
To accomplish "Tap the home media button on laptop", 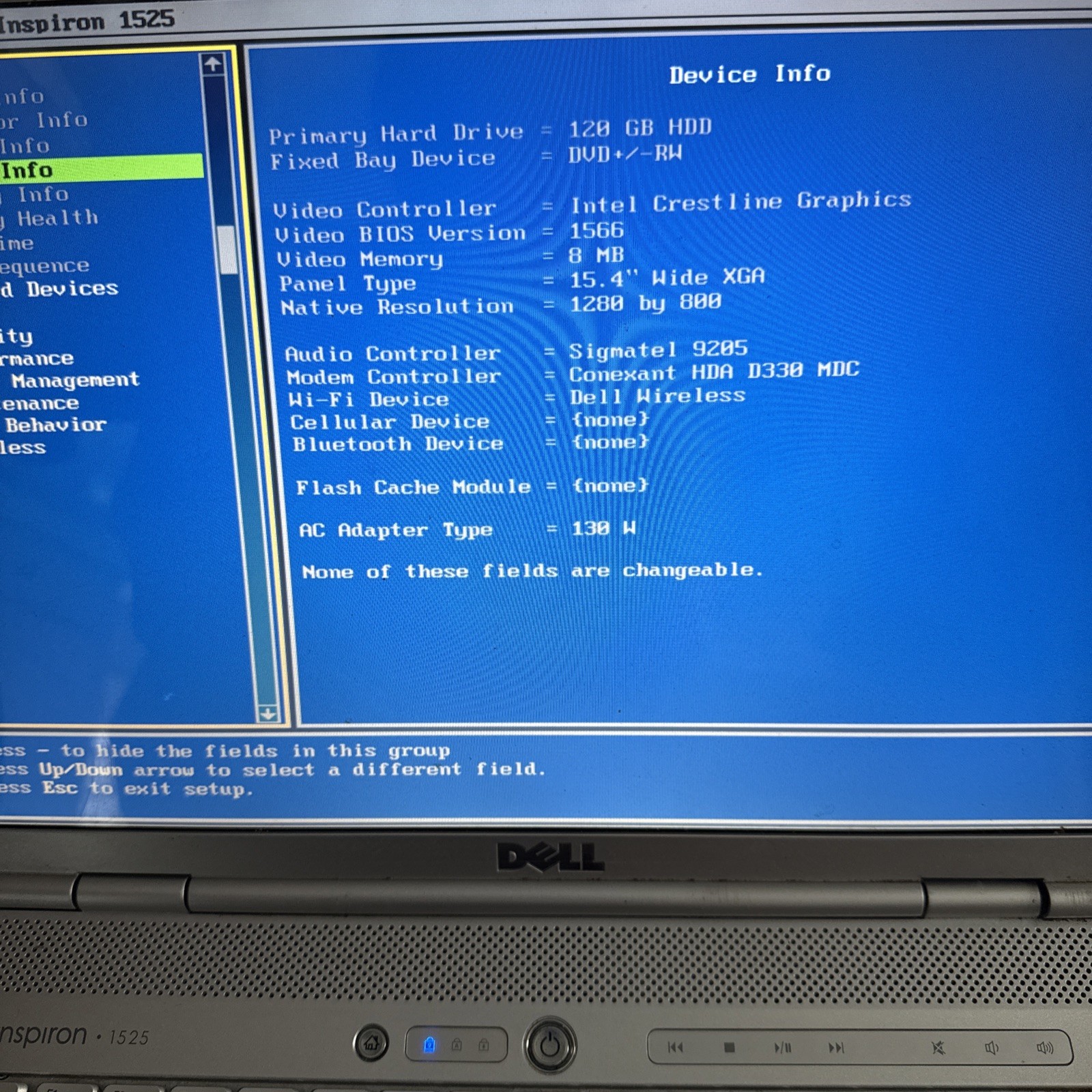I will pyautogui.click(x=371, y=1044).
